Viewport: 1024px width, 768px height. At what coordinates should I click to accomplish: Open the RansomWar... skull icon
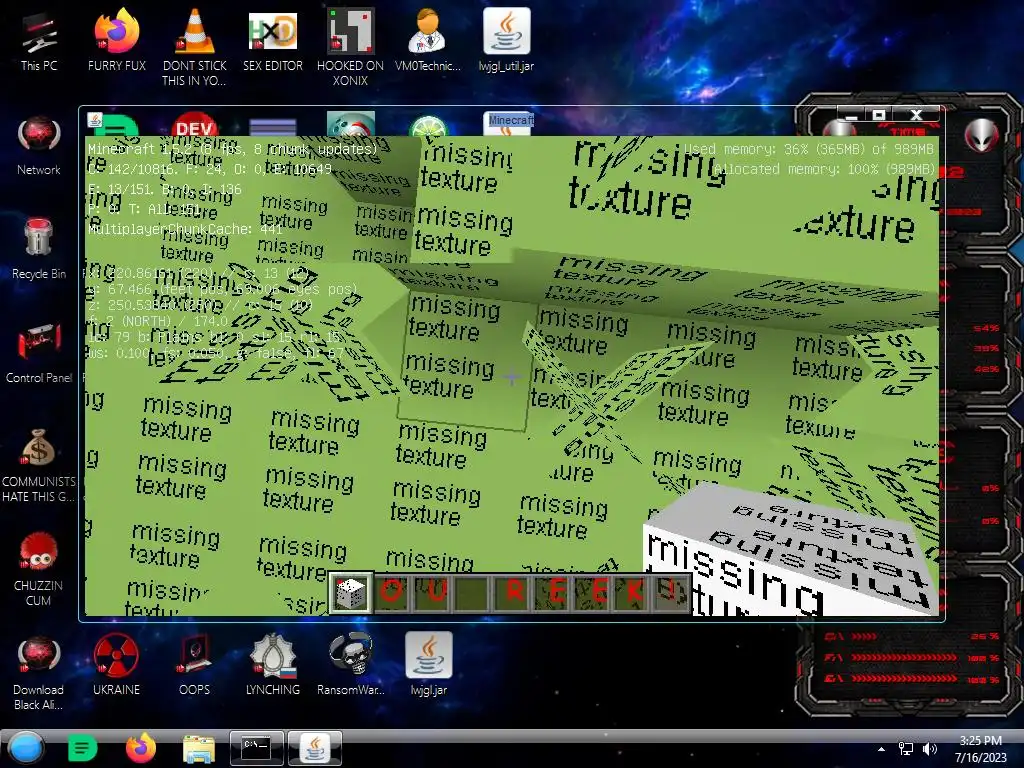[350, 665]
